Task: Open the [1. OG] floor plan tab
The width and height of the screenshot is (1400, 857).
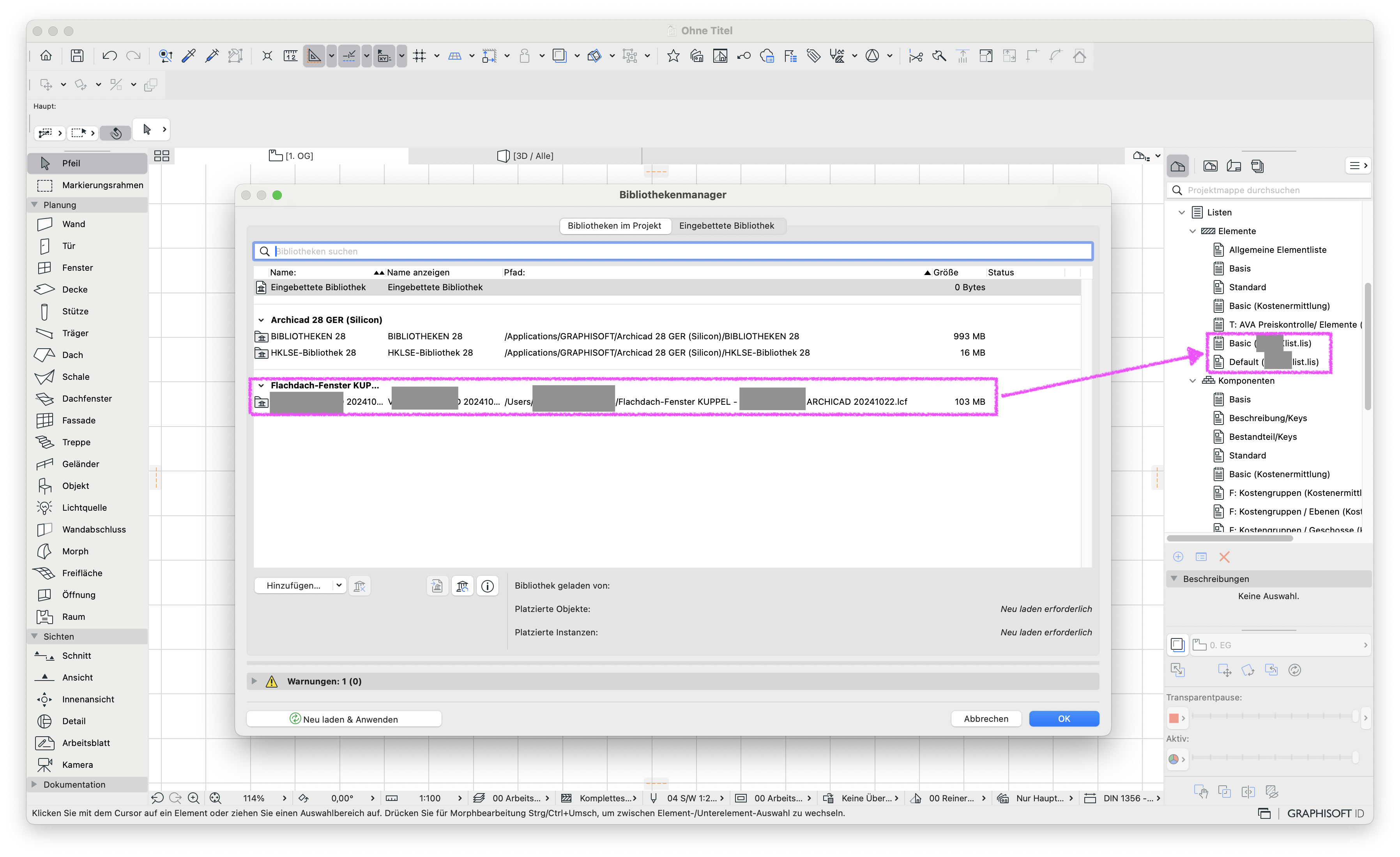Action: click(292, 155)
